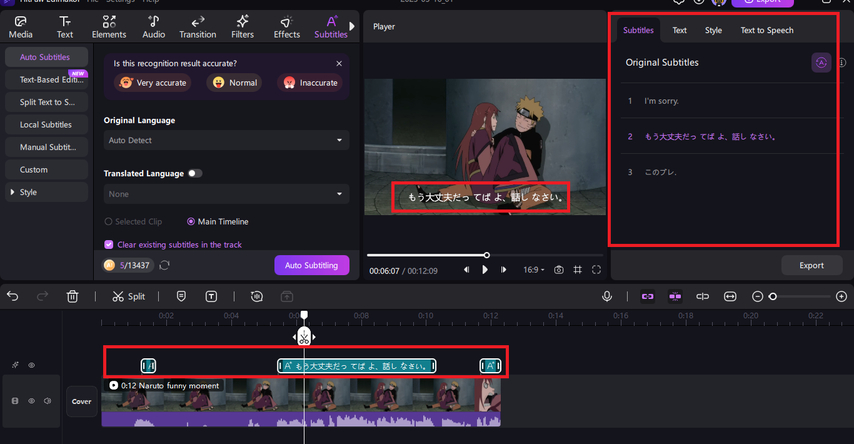Open Split Text to Subtitles option
854x444 pixels.
coord(46,102)
